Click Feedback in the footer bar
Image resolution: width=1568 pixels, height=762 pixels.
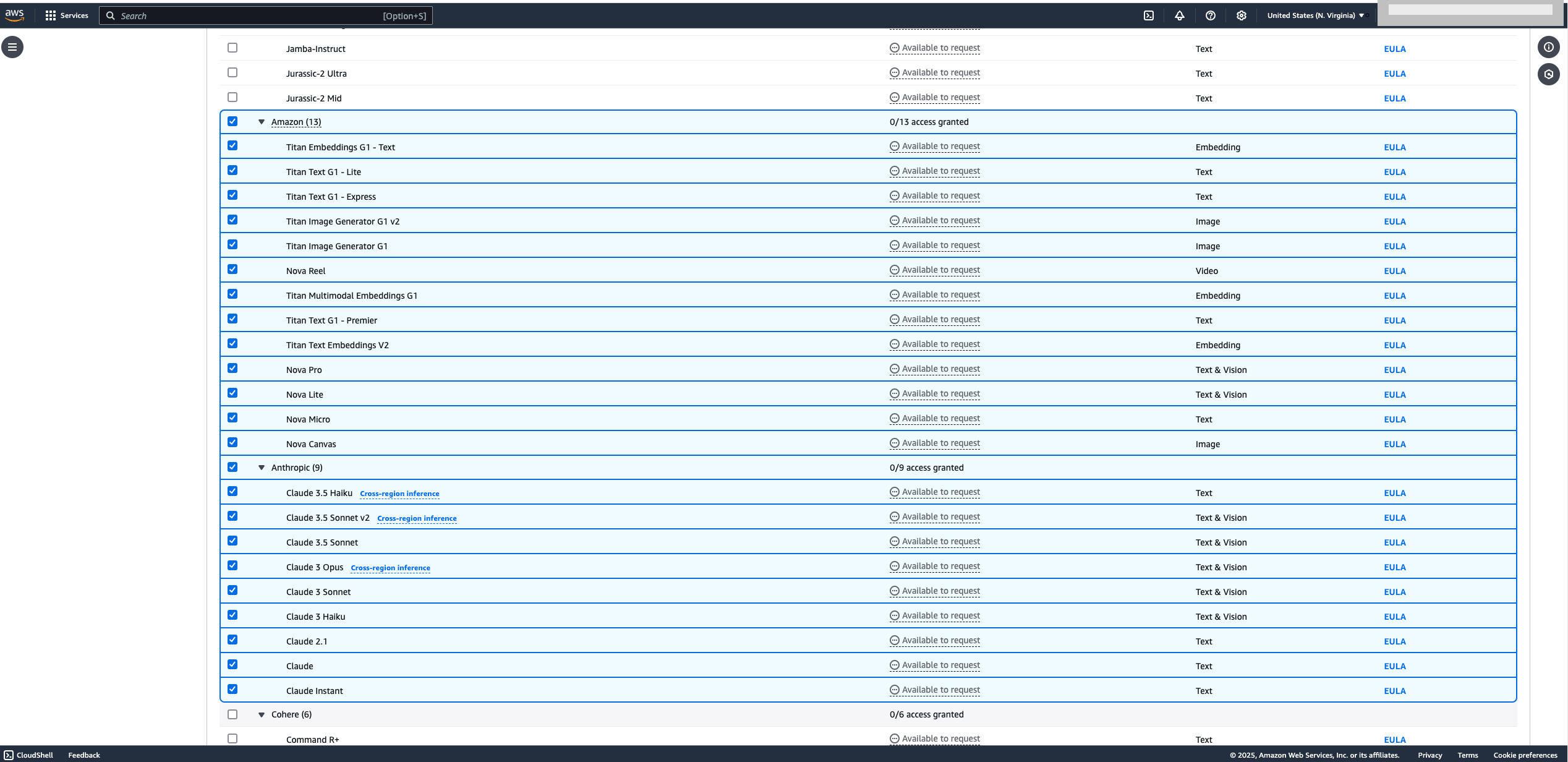83,755
